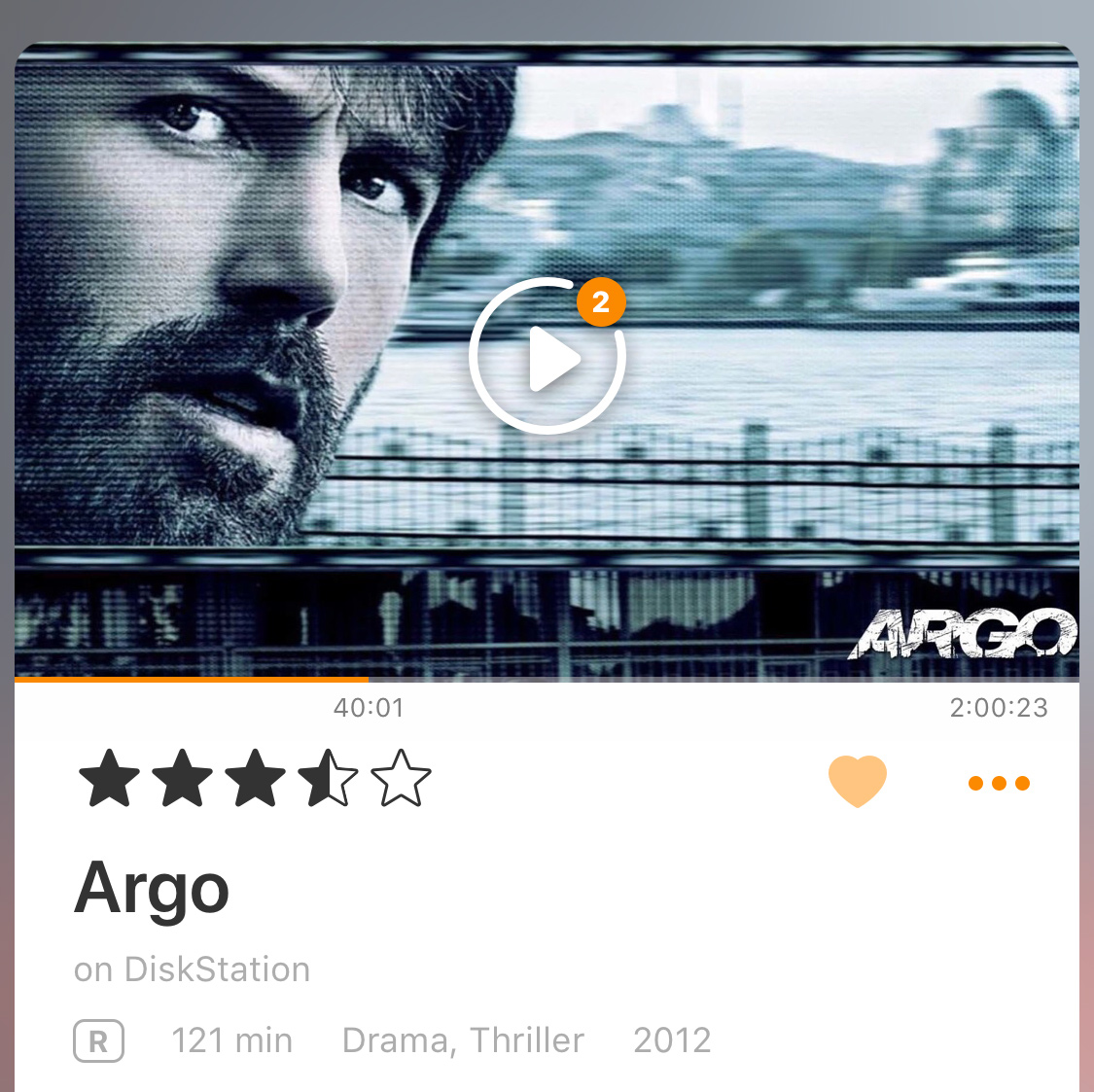Select the third rating star
Viewport: 1094px width, 1092px height.
click(x=255, y=778)
